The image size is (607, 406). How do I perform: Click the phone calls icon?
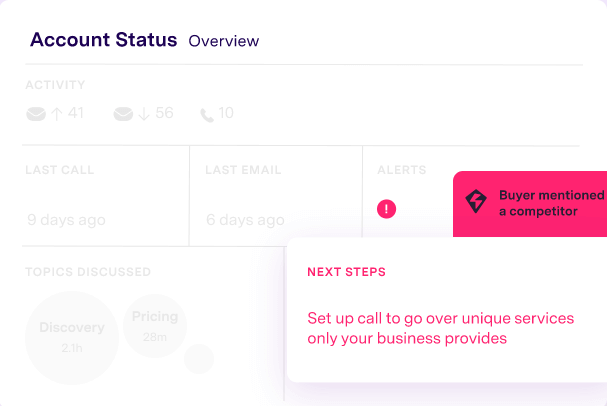click(x=207, y=115)
